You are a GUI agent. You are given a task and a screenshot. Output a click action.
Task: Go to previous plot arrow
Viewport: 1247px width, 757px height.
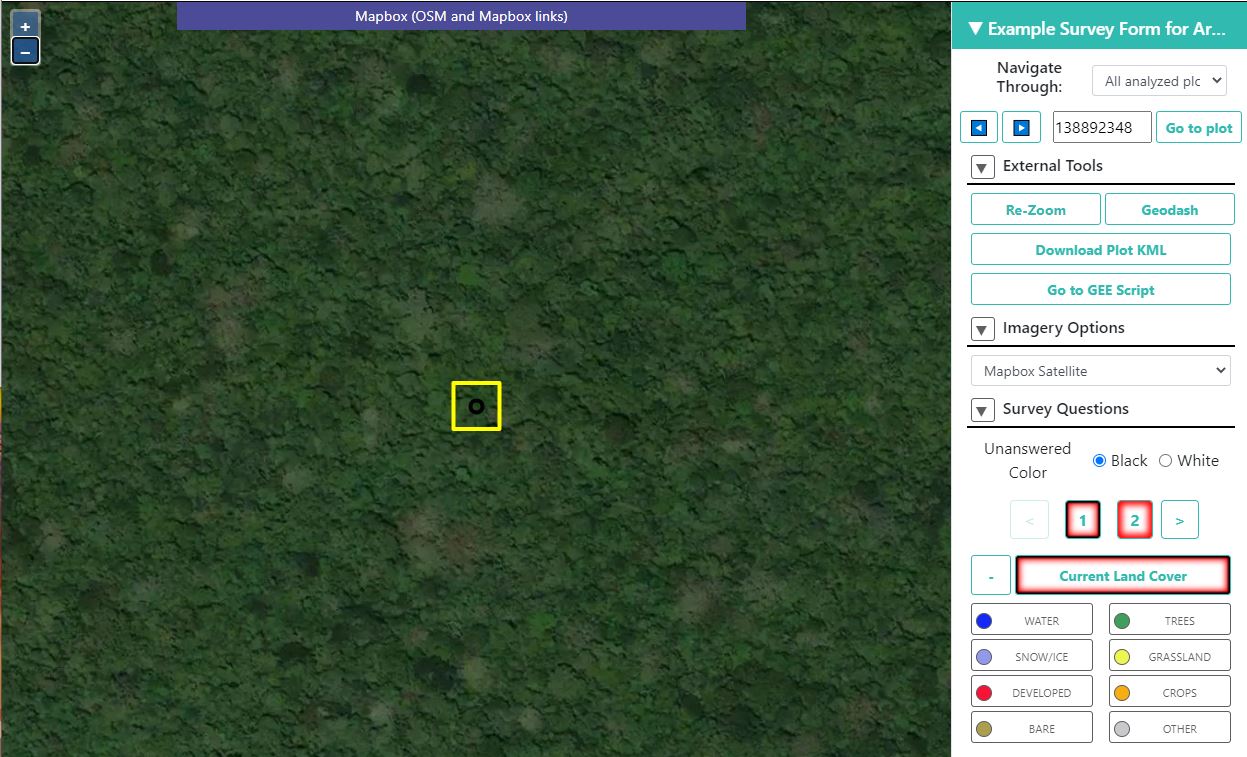(979, 128)
